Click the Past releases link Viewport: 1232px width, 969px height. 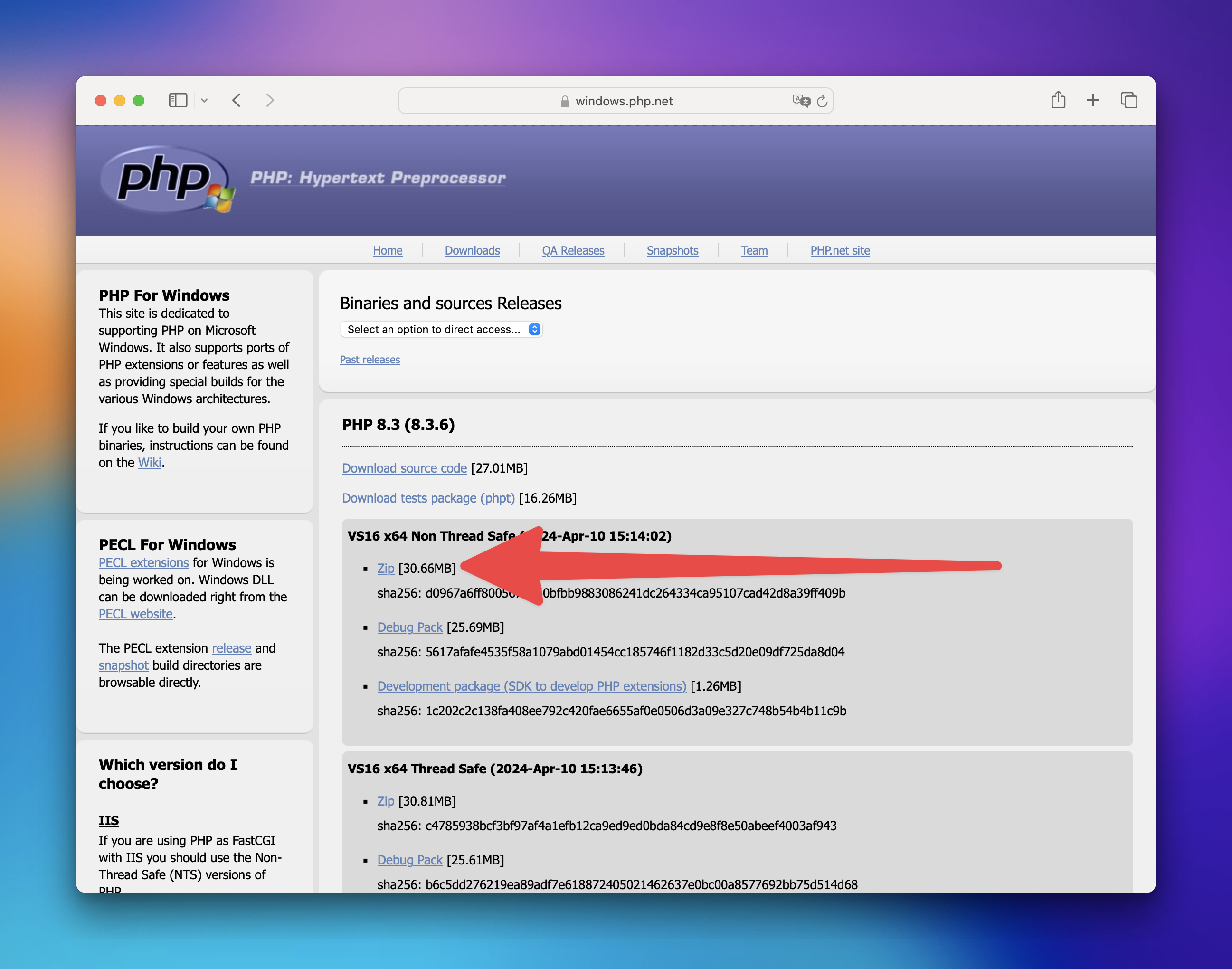coord(370,360)
